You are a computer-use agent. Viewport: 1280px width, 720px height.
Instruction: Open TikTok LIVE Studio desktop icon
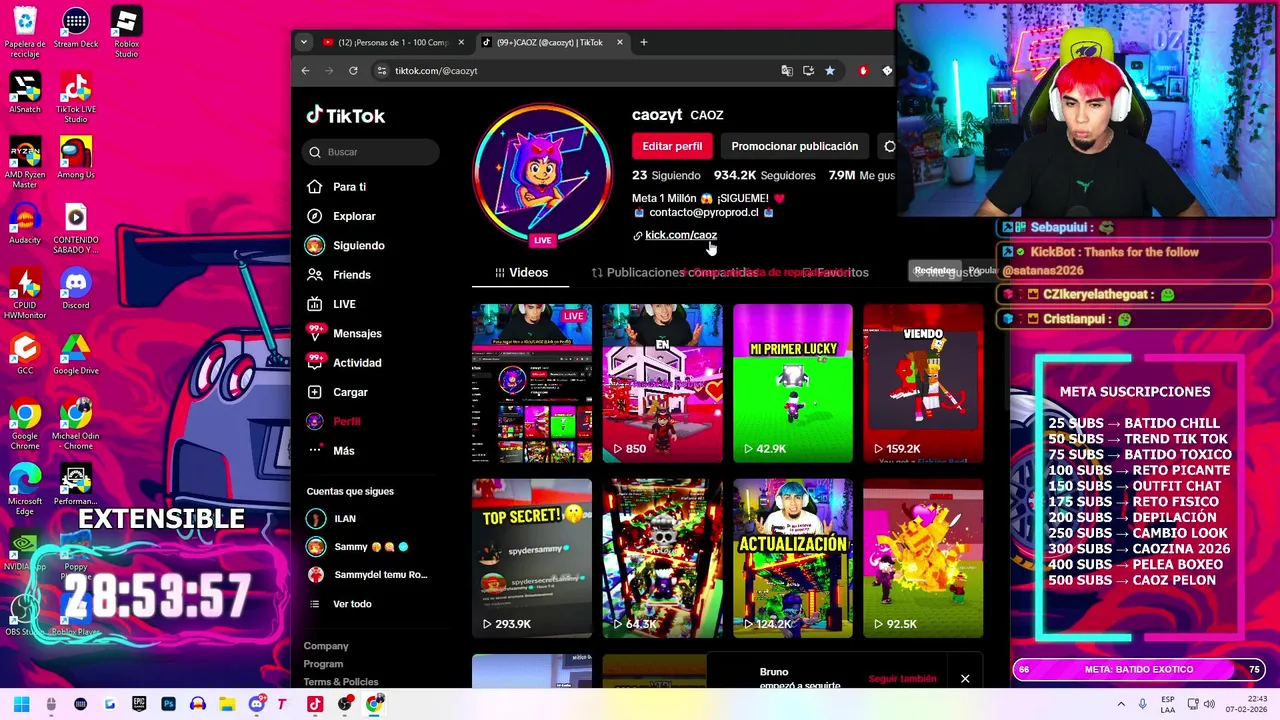(76, 98)
